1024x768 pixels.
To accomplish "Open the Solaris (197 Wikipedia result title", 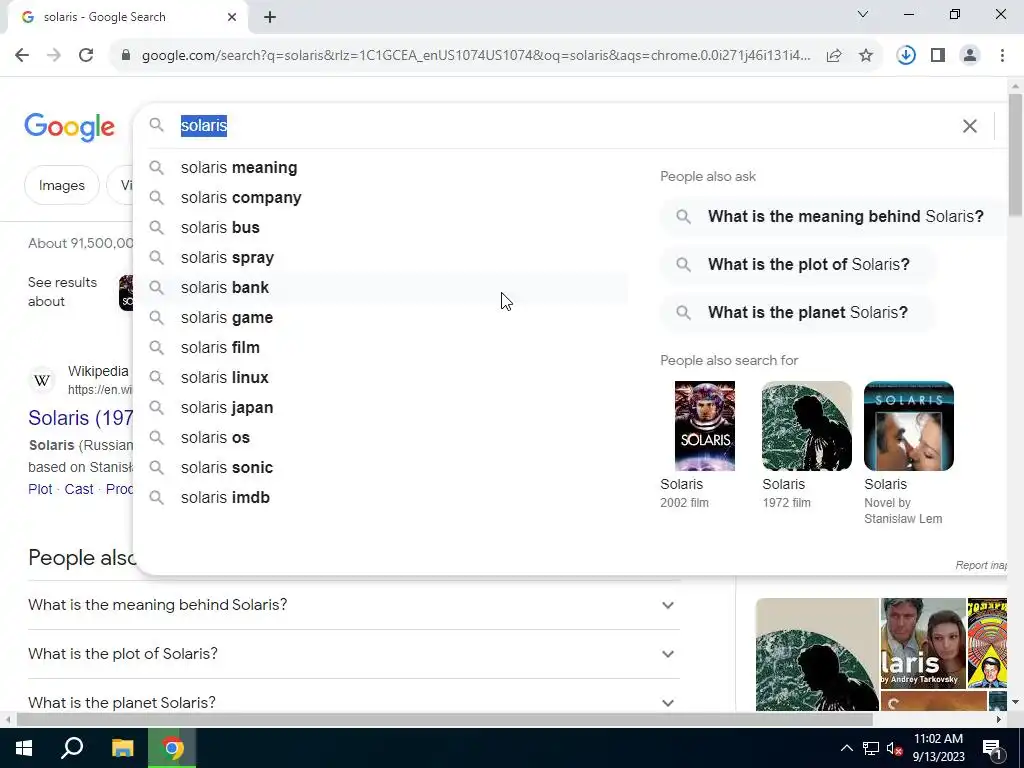I will pos(80,418).
